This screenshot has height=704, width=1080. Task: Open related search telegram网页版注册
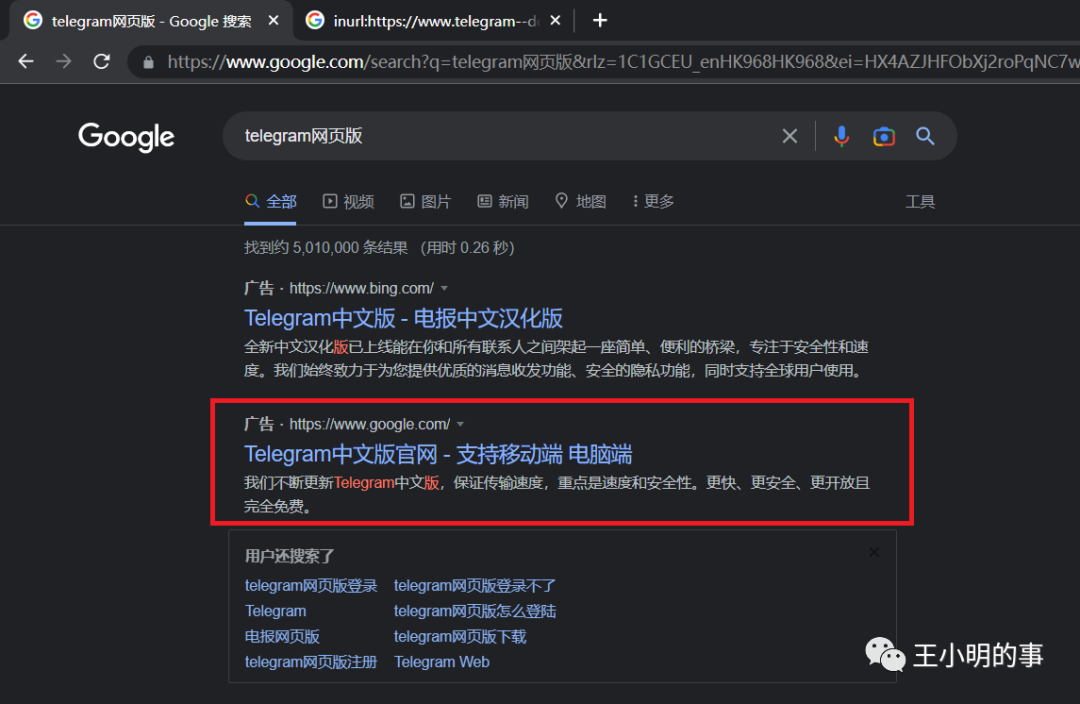click(311, 662)
